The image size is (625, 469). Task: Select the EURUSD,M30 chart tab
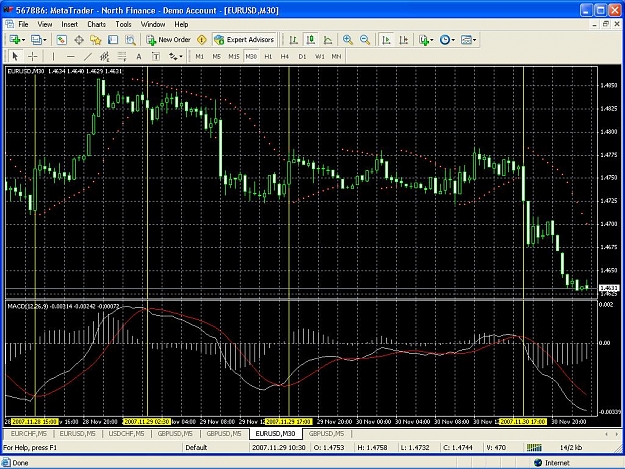click(275, 434)
